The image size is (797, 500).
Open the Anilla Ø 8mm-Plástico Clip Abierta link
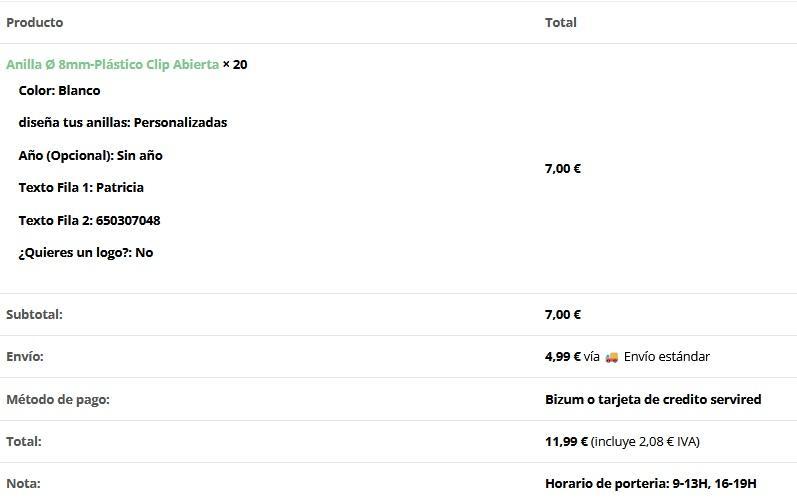[112, 65]
